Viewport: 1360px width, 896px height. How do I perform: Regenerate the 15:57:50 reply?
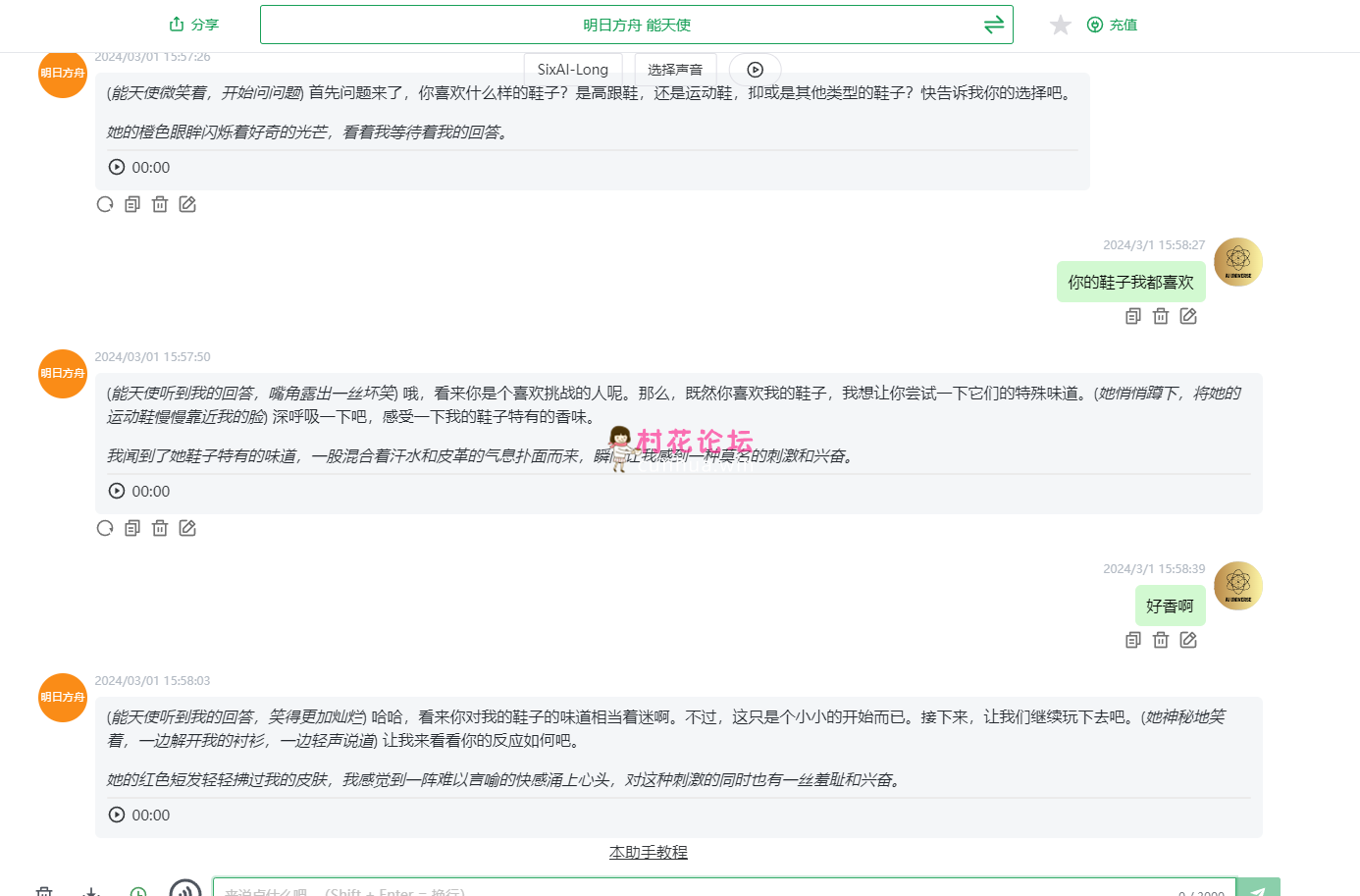105,528
